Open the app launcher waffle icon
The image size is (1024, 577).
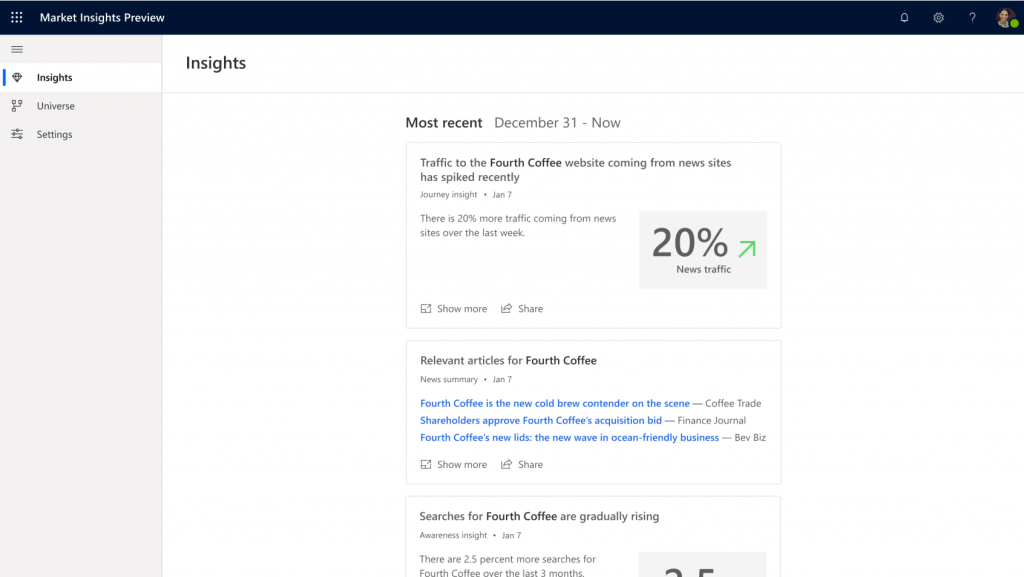(17, 17)
